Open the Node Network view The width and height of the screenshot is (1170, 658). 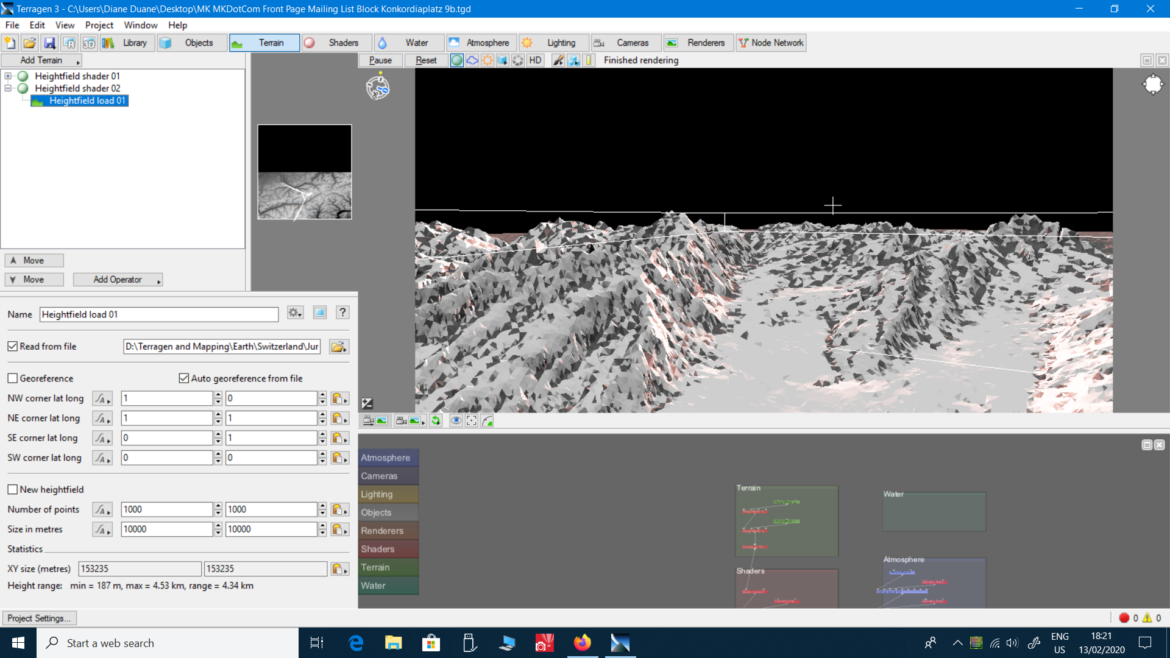click(770, 42)
